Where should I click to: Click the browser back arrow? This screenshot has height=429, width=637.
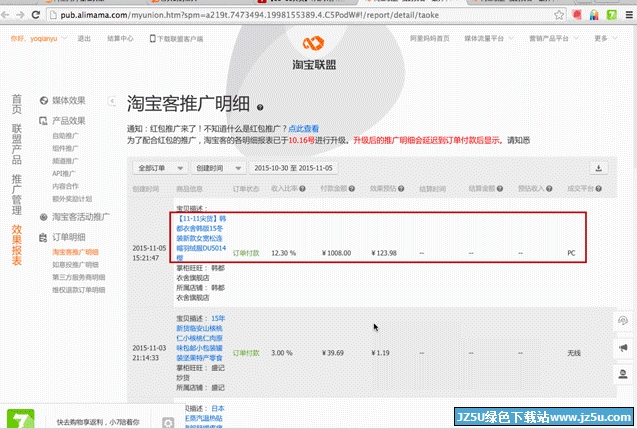5,15
